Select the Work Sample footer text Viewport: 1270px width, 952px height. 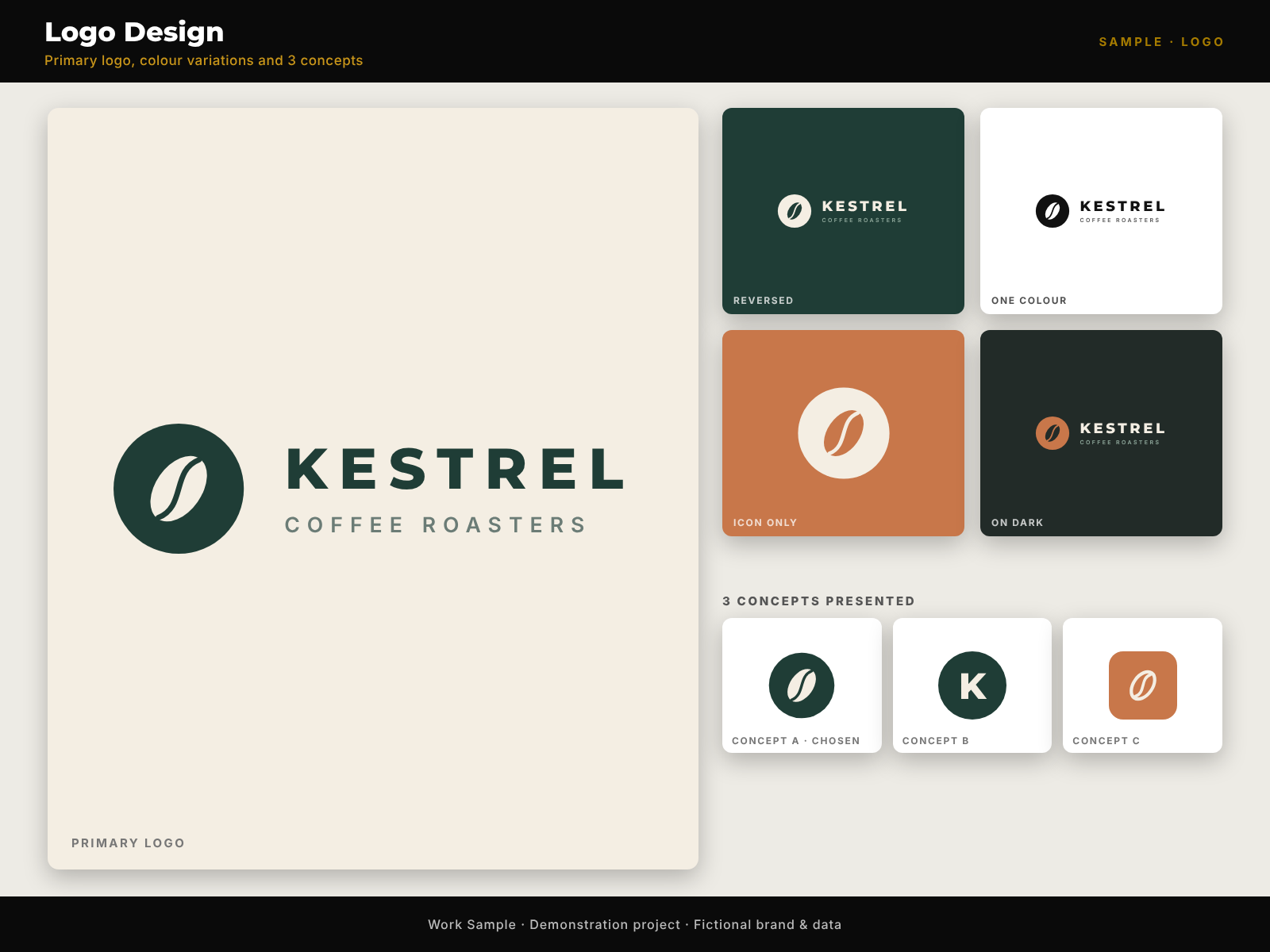[635, 924]
